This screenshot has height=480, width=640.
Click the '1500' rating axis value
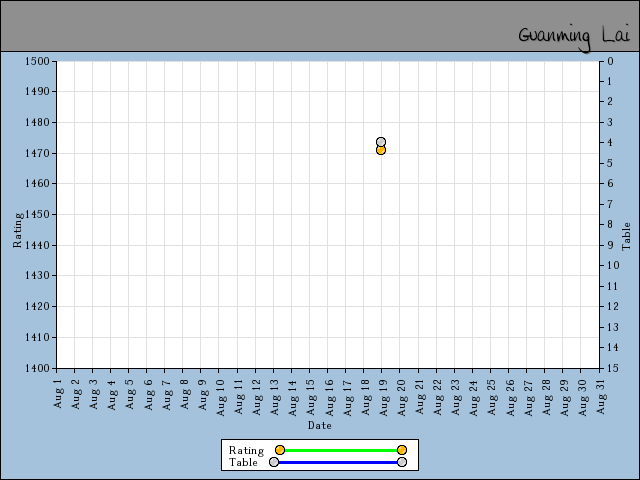(37, 61)
